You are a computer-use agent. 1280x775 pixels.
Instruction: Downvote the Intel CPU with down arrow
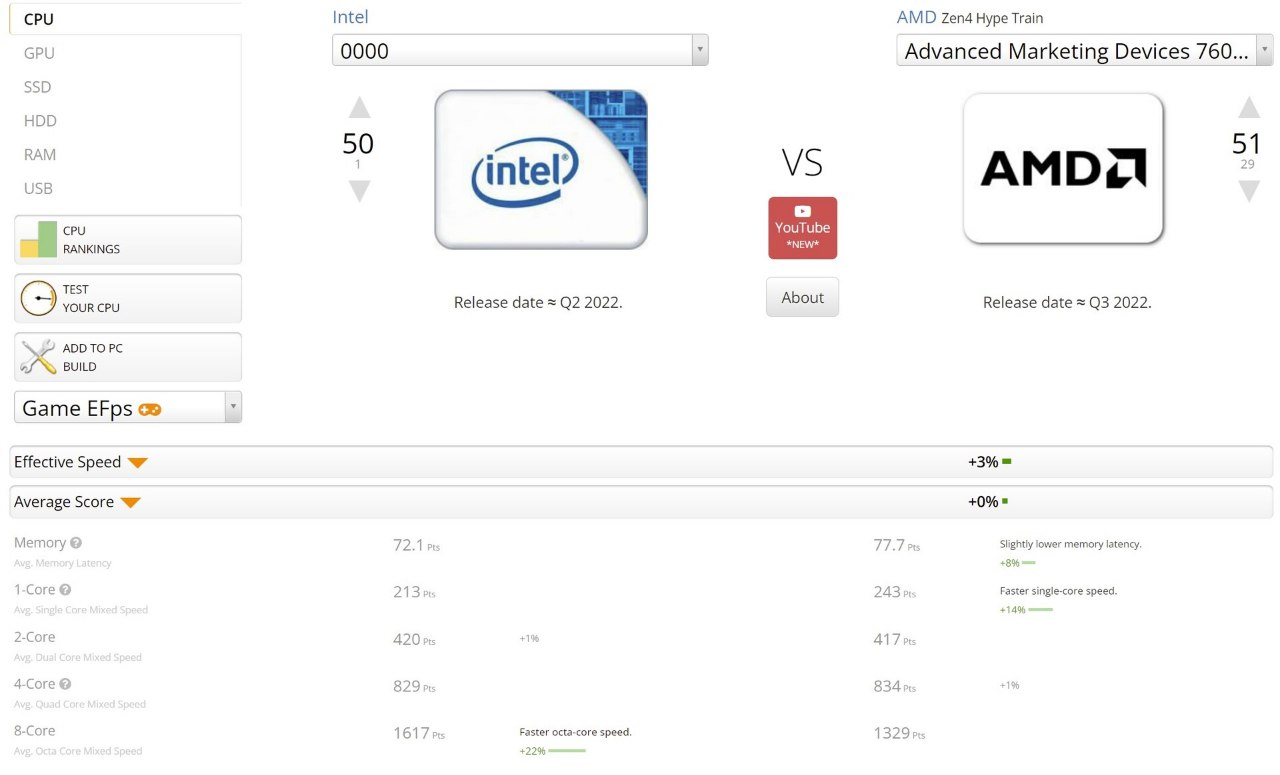359,191
